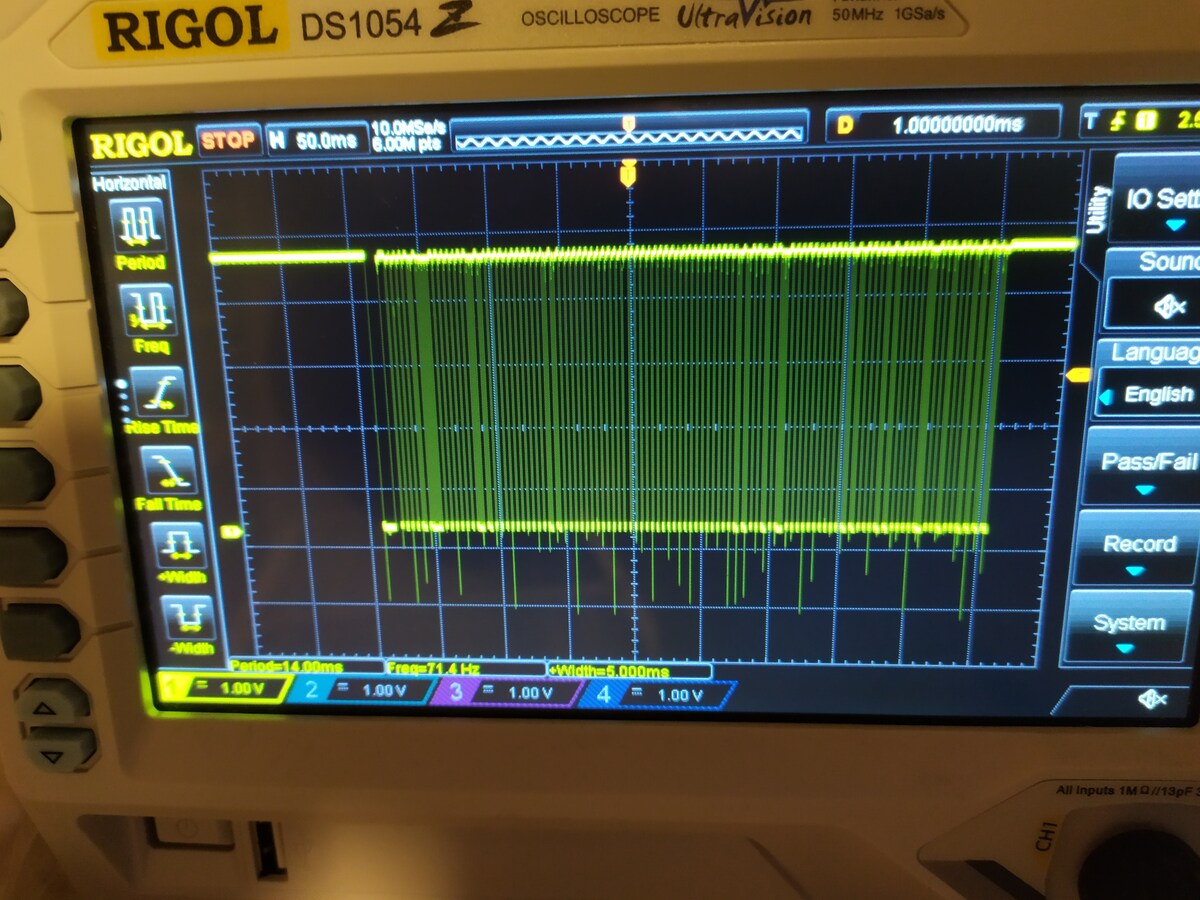This screenshot has height=900, width=1200.
Task: Click the D 1.00000000ms delay readout
Action: (x=943, y=124)
